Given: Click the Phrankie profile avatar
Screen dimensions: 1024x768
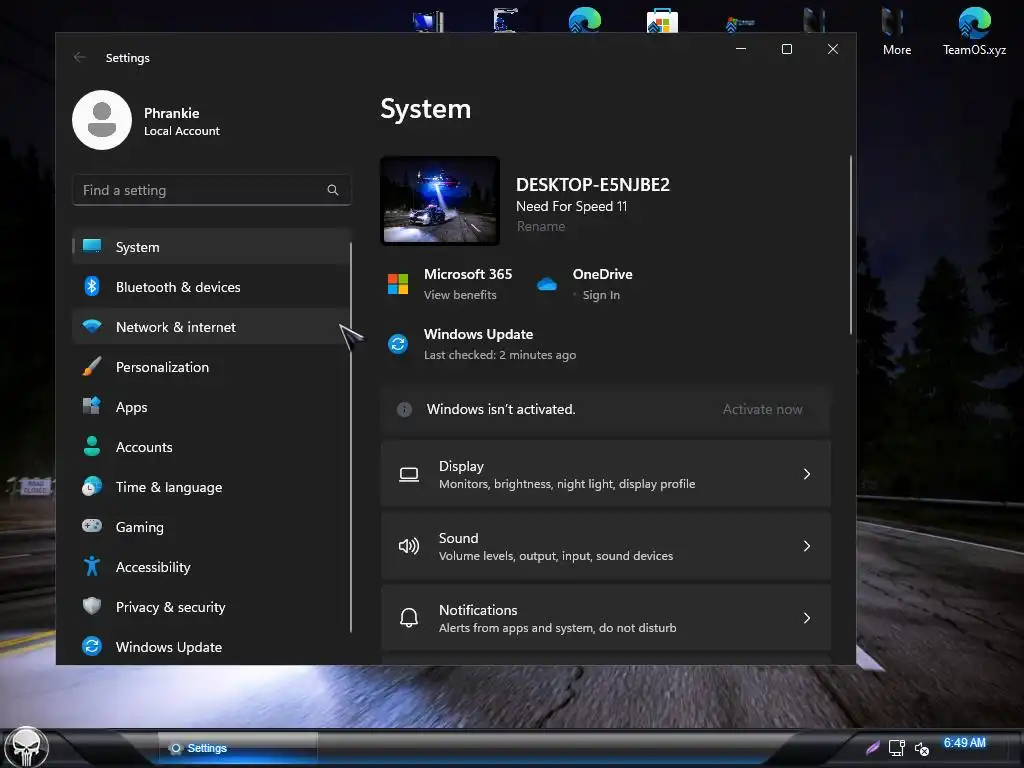Looking at the screenshot, I should (102, 120).
